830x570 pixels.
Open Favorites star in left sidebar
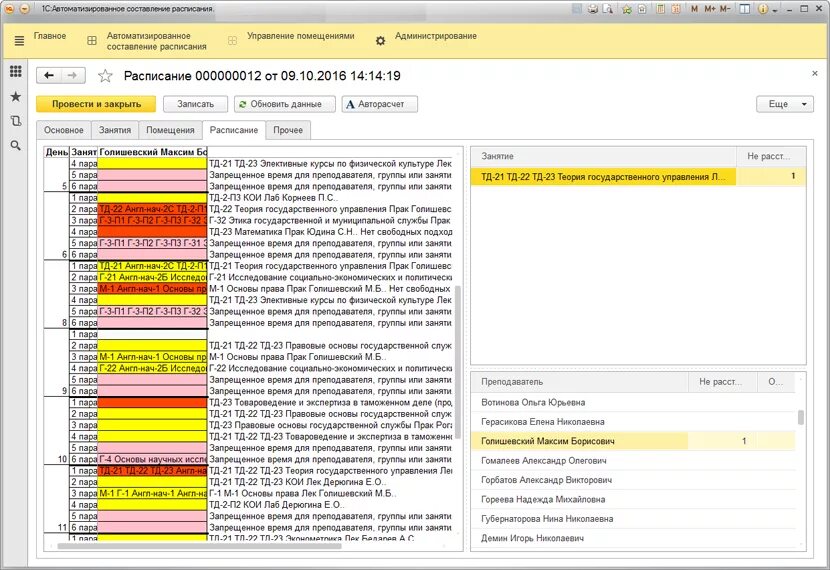pos(16,96)
